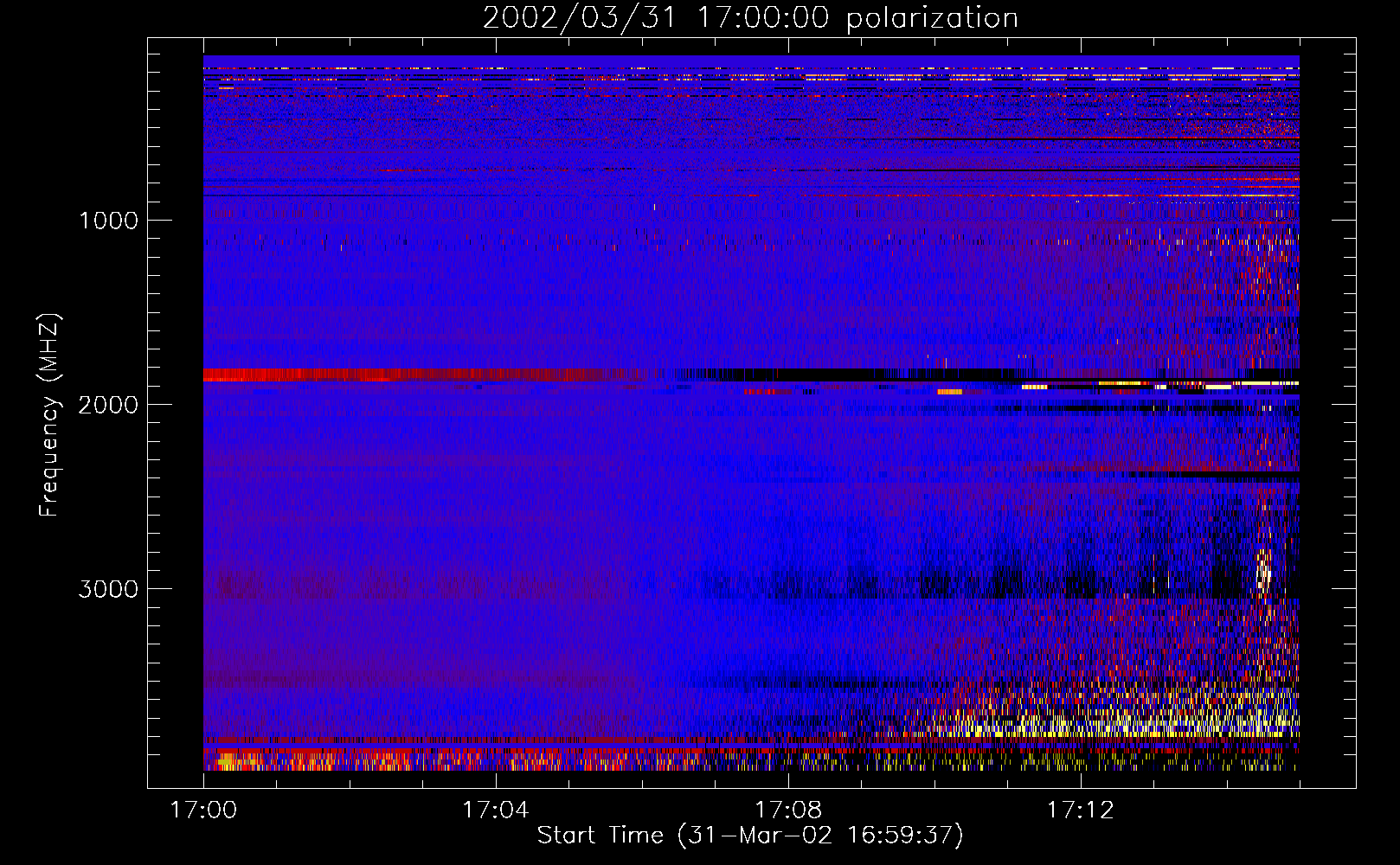This screenshot has width=1400, height=865.
Task: Click the 2000 frequency tick label
Action: click(108, 405)
